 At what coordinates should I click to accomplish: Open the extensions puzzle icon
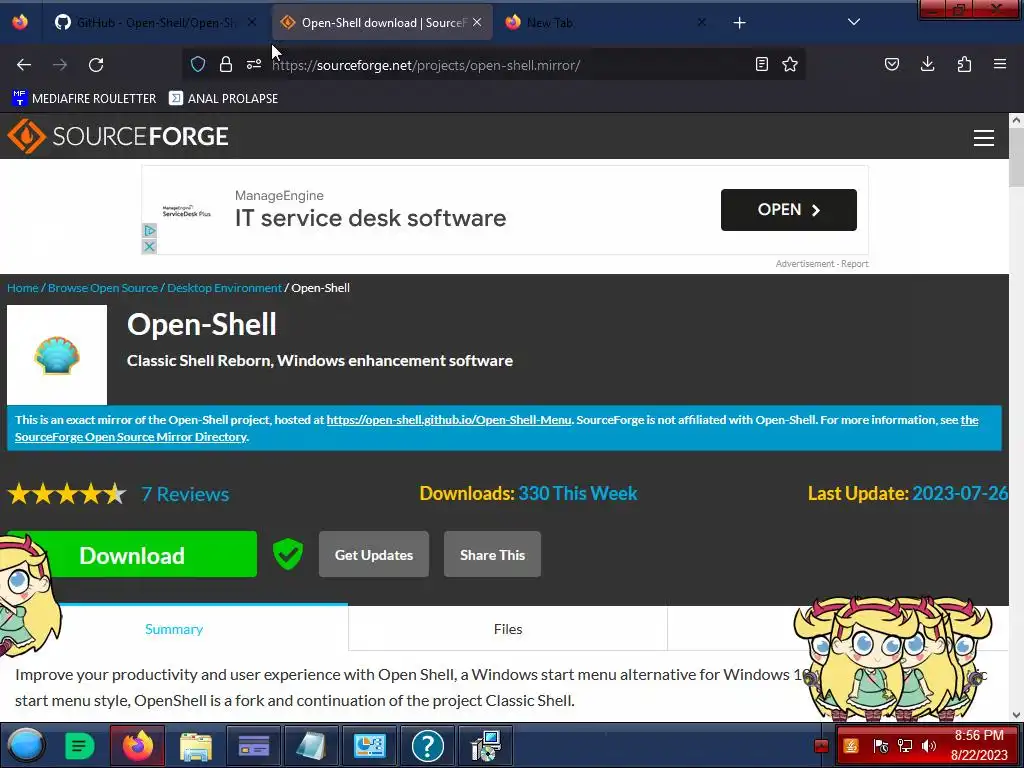(964, 64)
